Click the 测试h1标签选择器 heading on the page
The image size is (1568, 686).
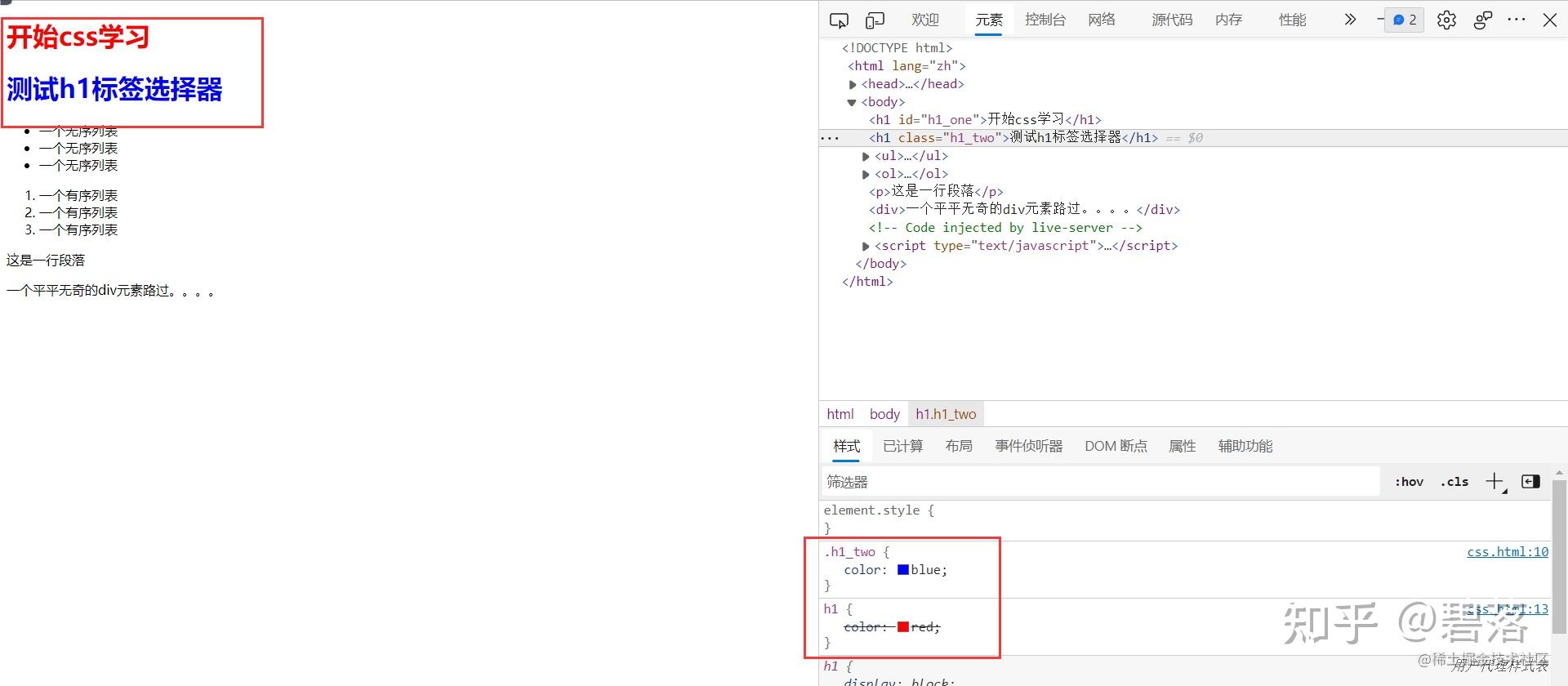[114, 89]
